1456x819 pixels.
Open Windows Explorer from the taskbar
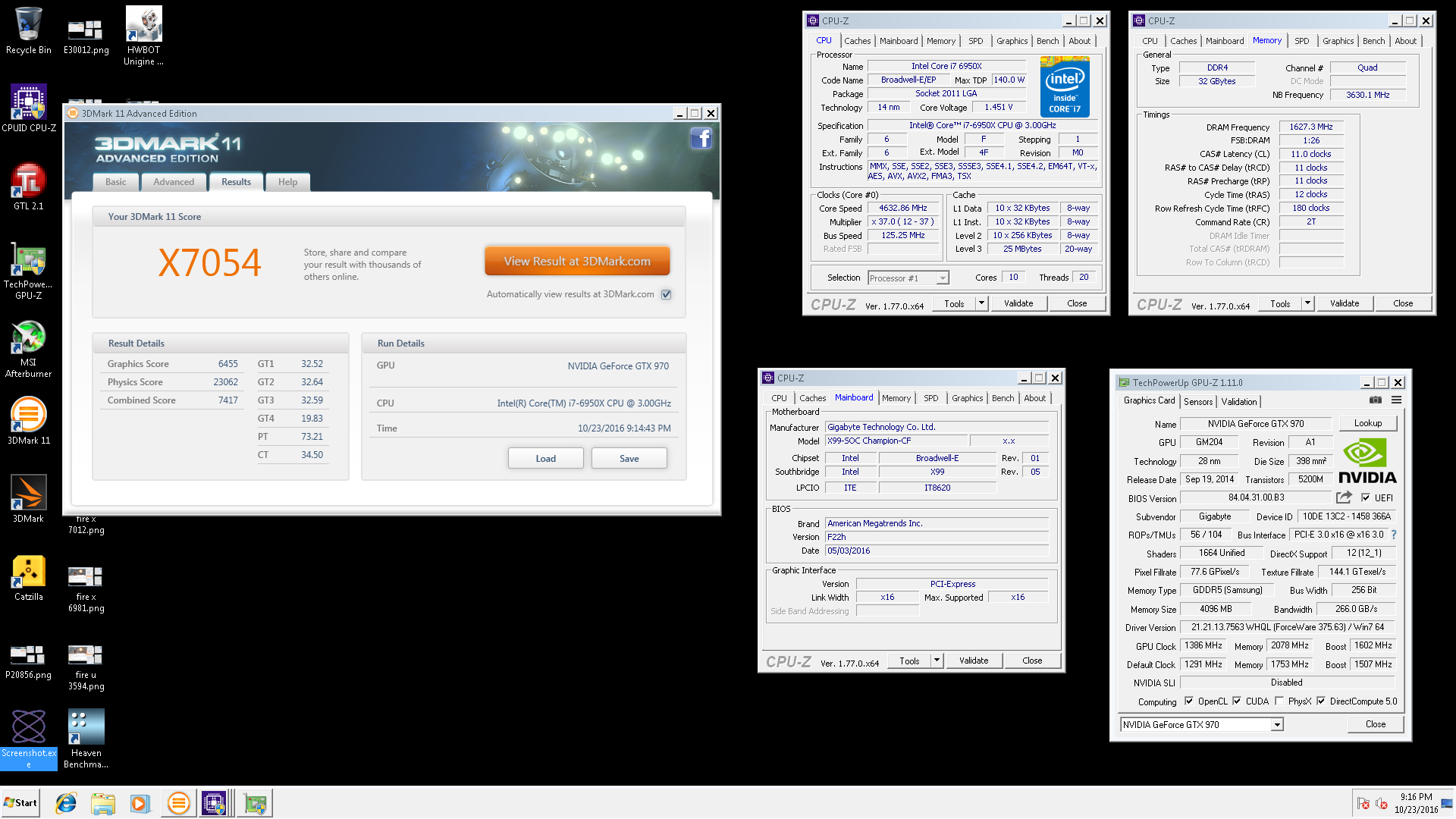point(103,803)
